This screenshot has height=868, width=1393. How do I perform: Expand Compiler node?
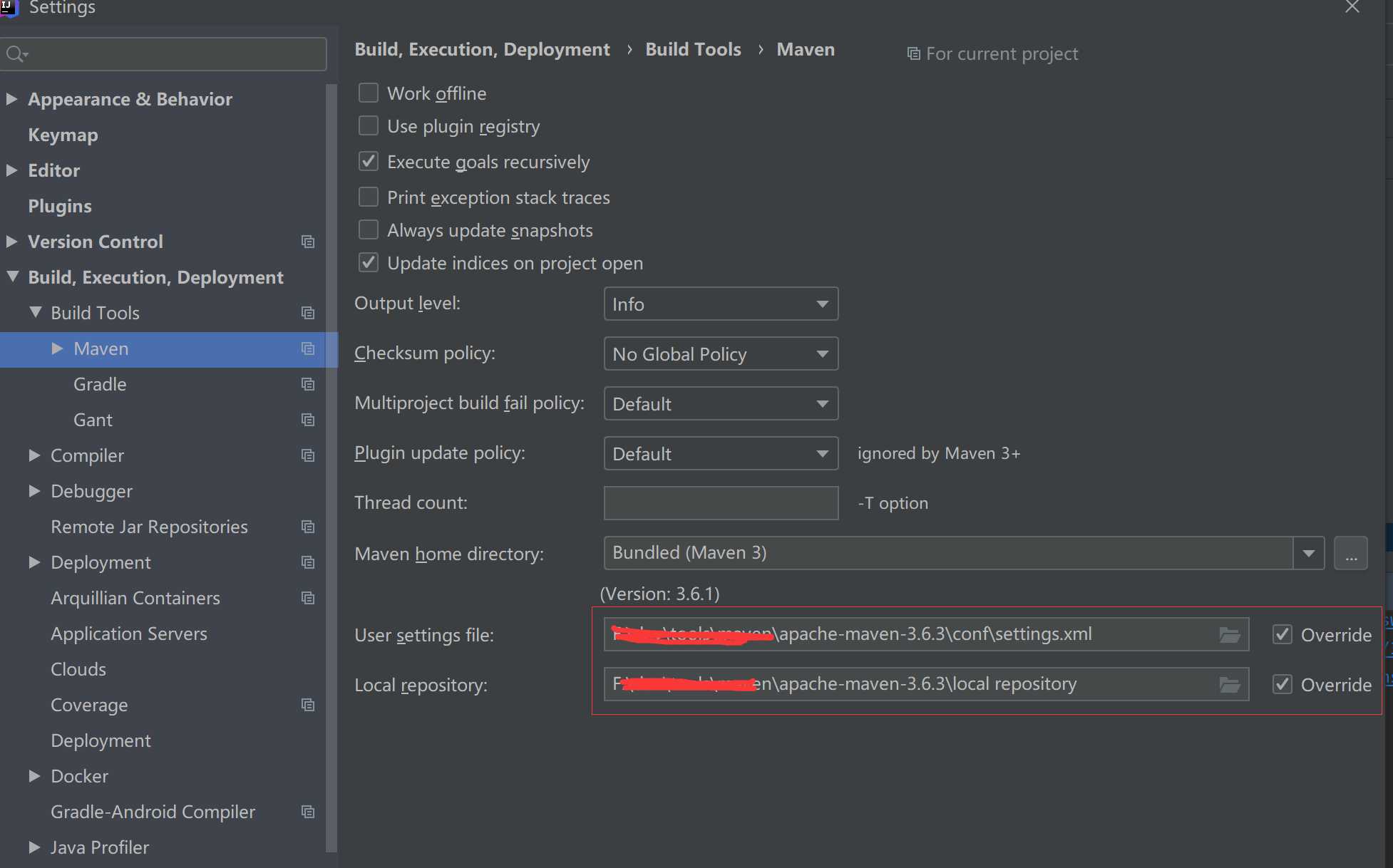pos(34,455)
